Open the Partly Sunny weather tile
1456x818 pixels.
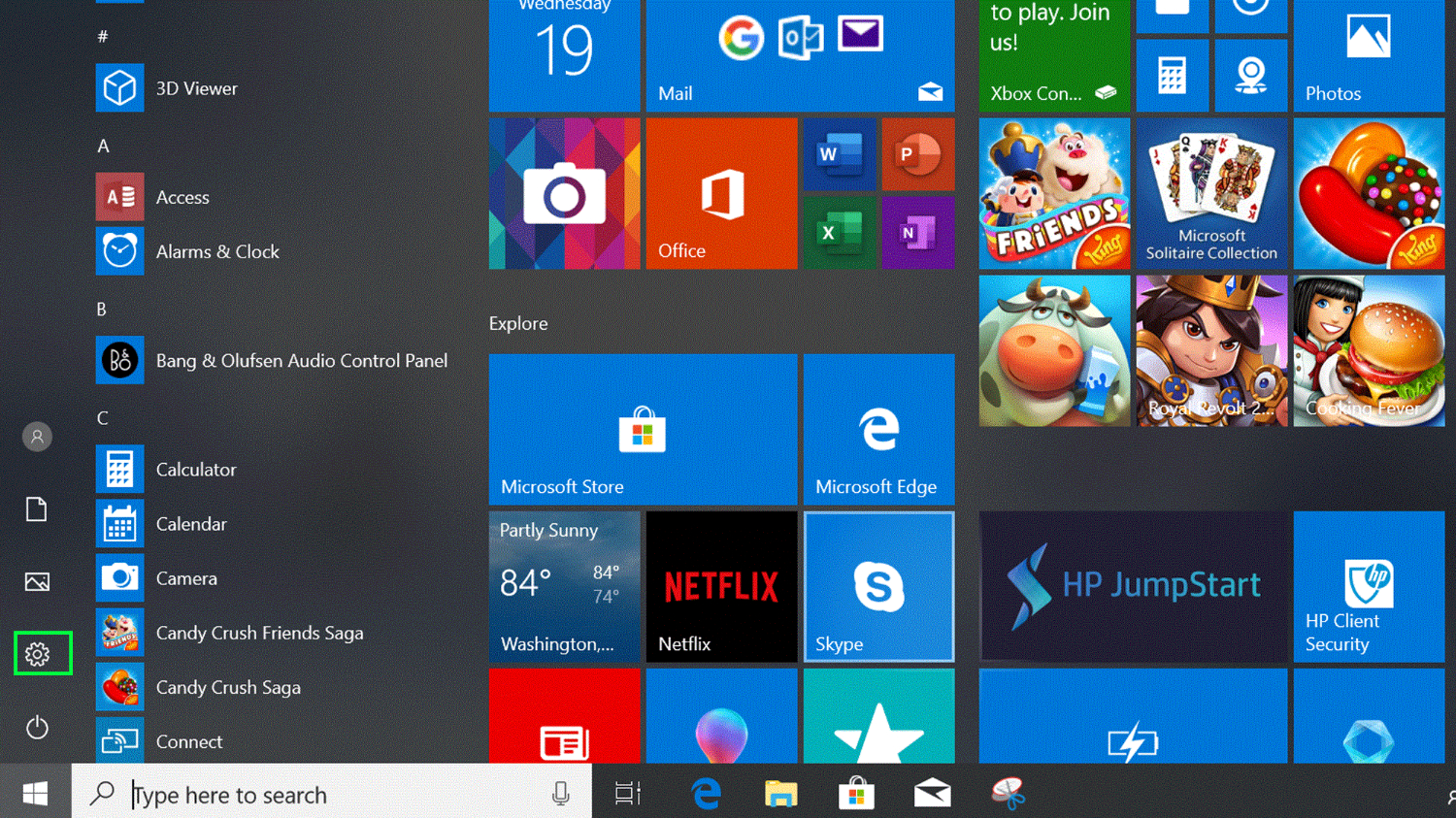[564, 587]
